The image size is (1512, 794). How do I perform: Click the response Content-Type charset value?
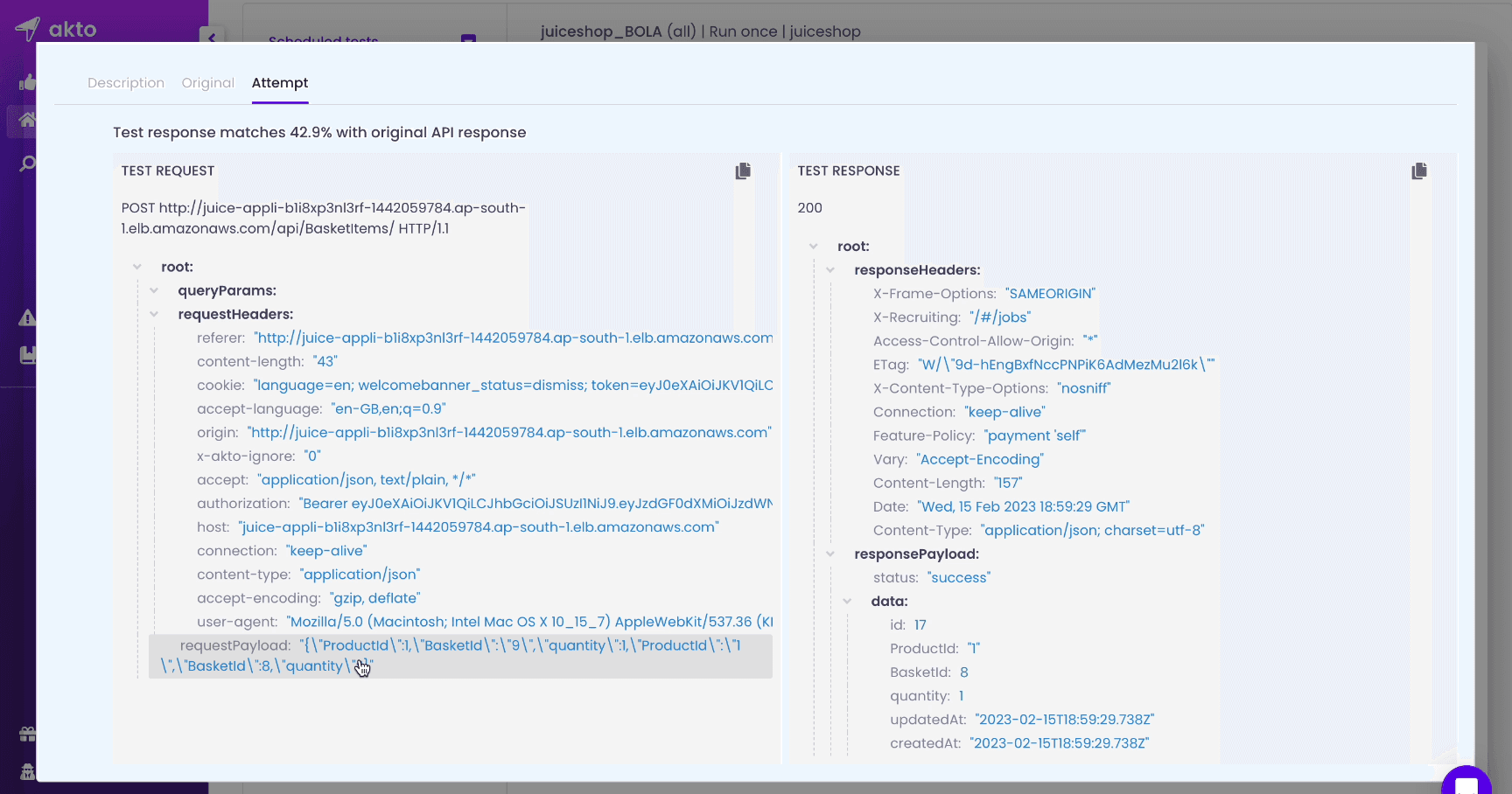(1093, 529)
